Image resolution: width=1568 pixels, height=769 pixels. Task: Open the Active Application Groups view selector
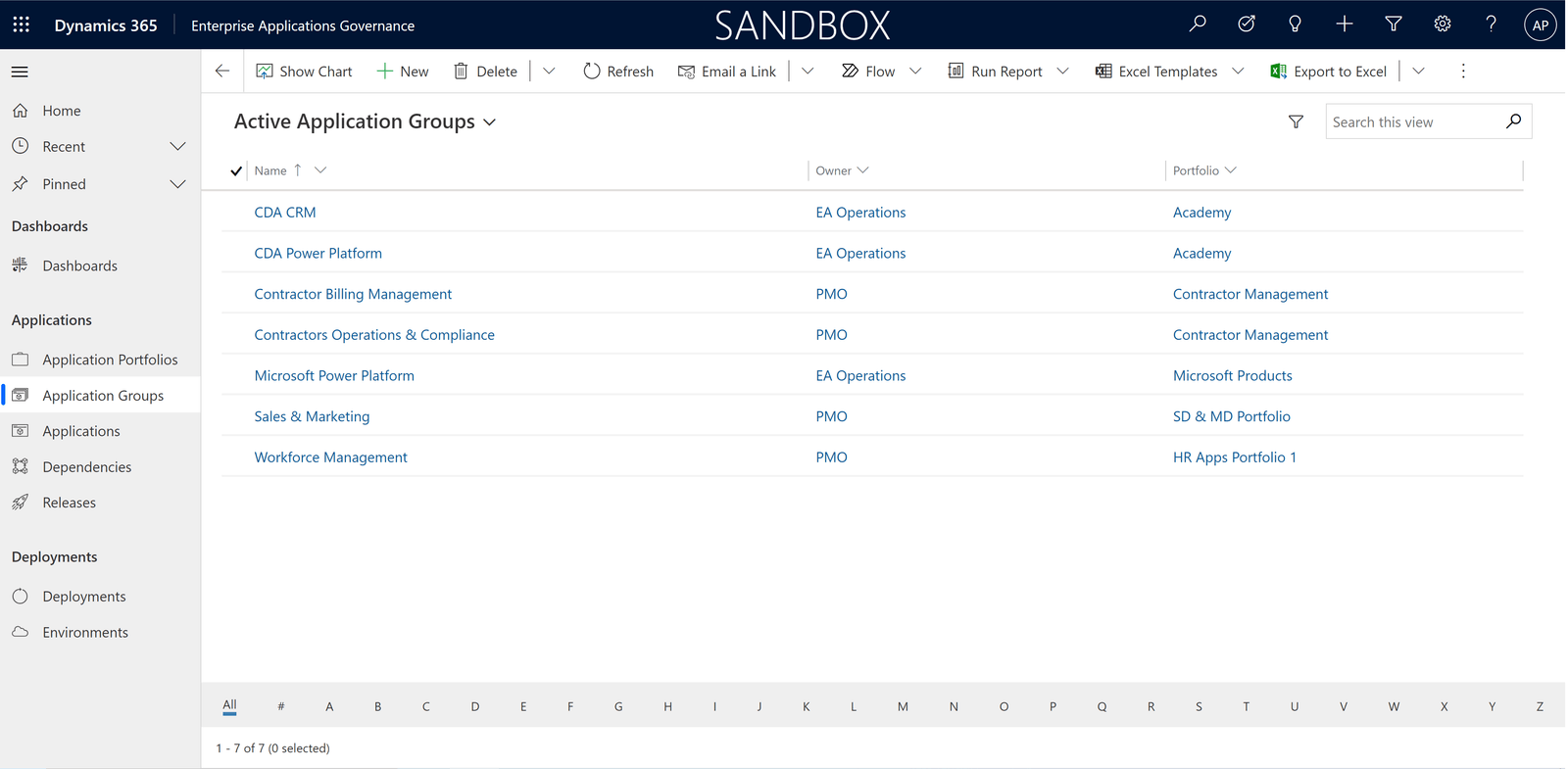(x=365, y=121)
